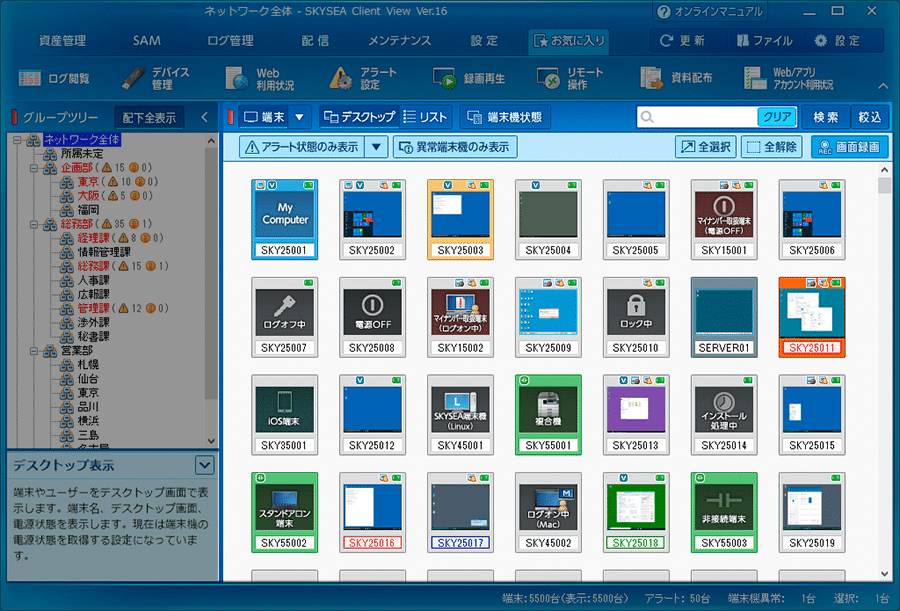Open 資料配布 document distribution
Viewport: 900px width, 611px height.
pyautogui.click(x=676, y=79)
